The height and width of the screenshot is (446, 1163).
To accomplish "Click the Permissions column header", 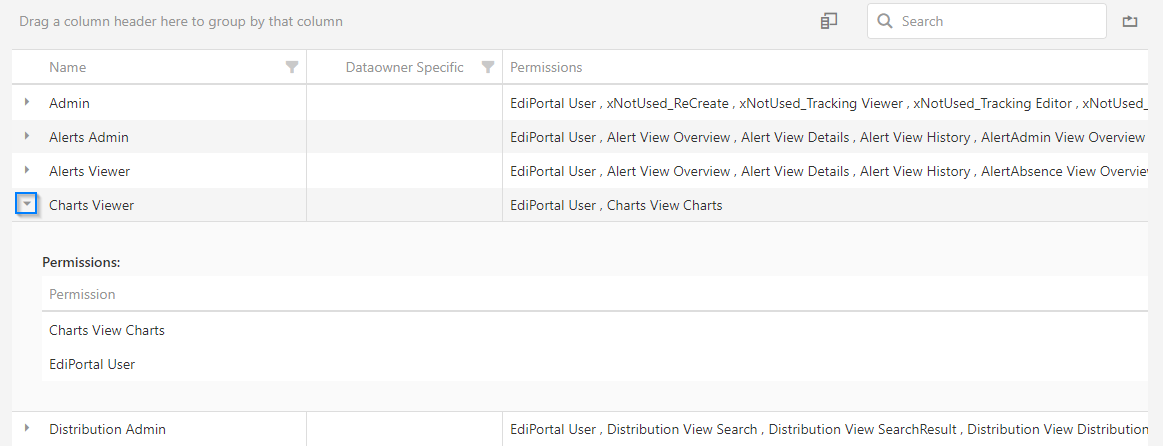I will (x=546, y=67).
